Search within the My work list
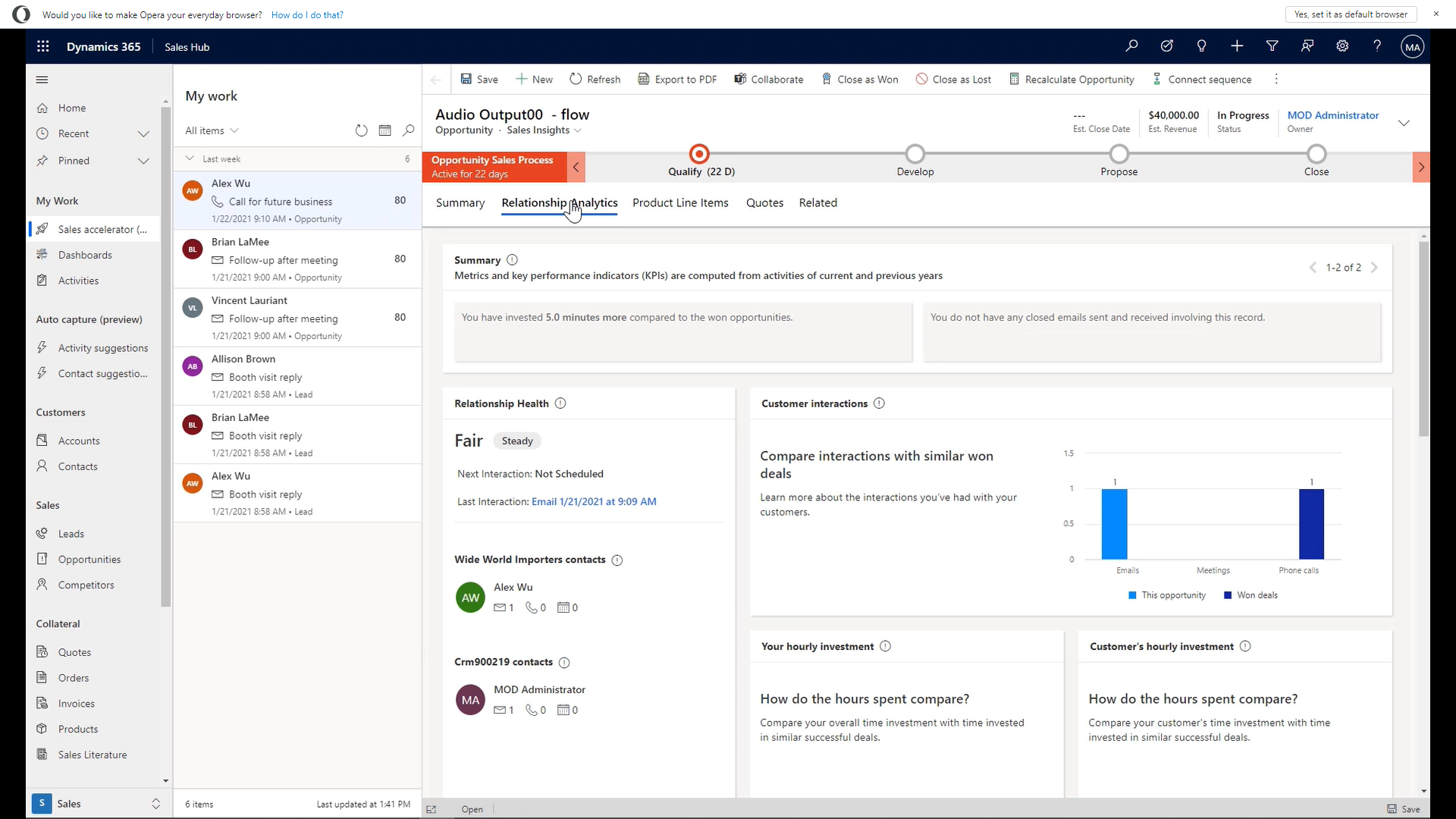The height and width of the screenshot is (819, 1456). pyautogui.click(x=409, y=130)
